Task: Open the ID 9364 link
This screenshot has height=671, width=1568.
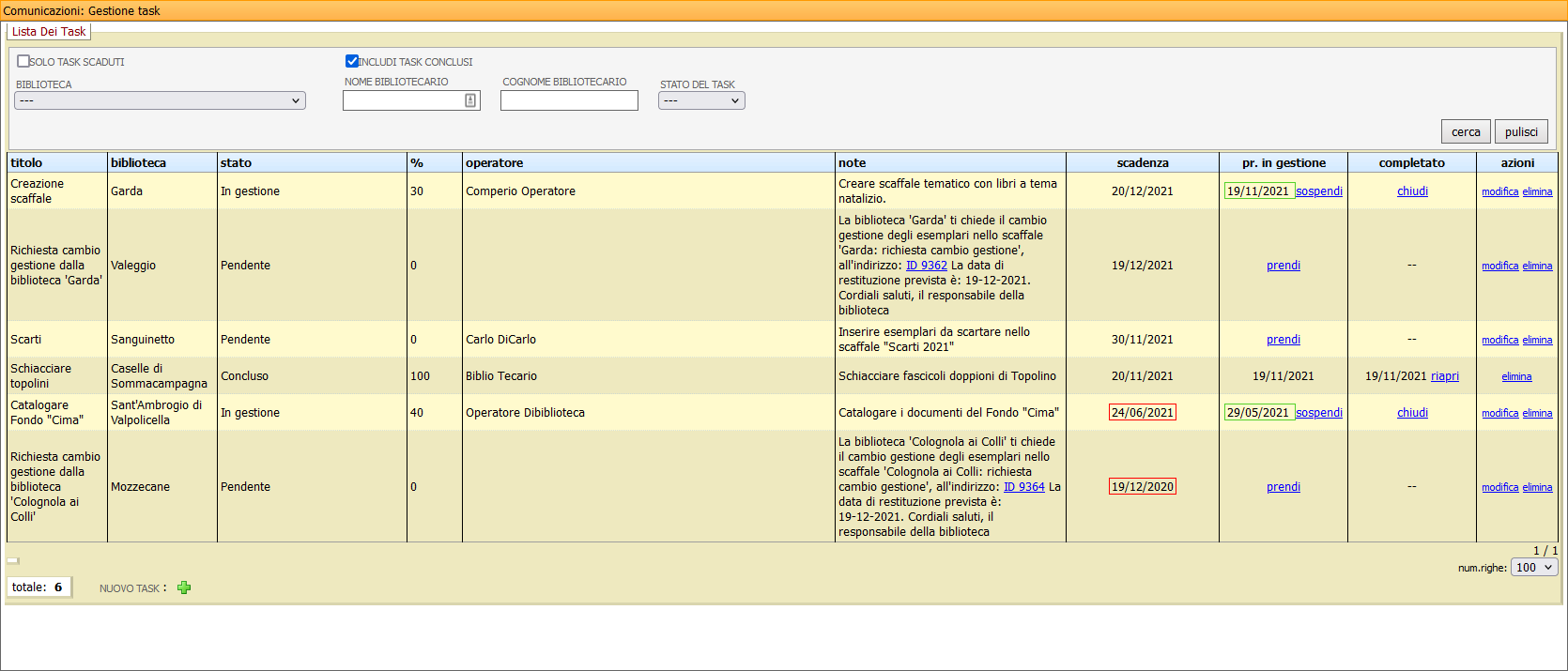Action: (x=1023, y=487)
